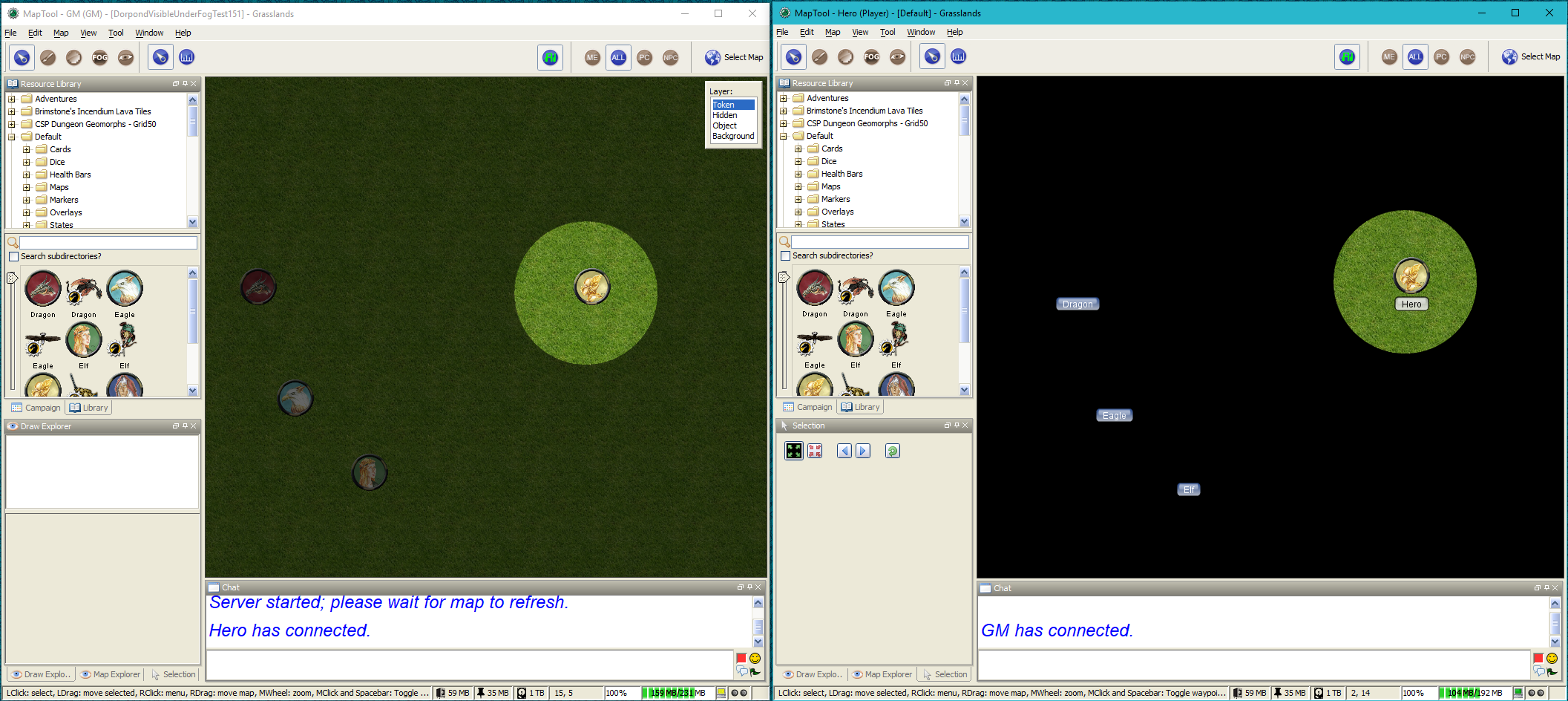Open the Tool menu in GM window
The height and width of the screenshot is (701, 1568).
click(x=116, y=33)
